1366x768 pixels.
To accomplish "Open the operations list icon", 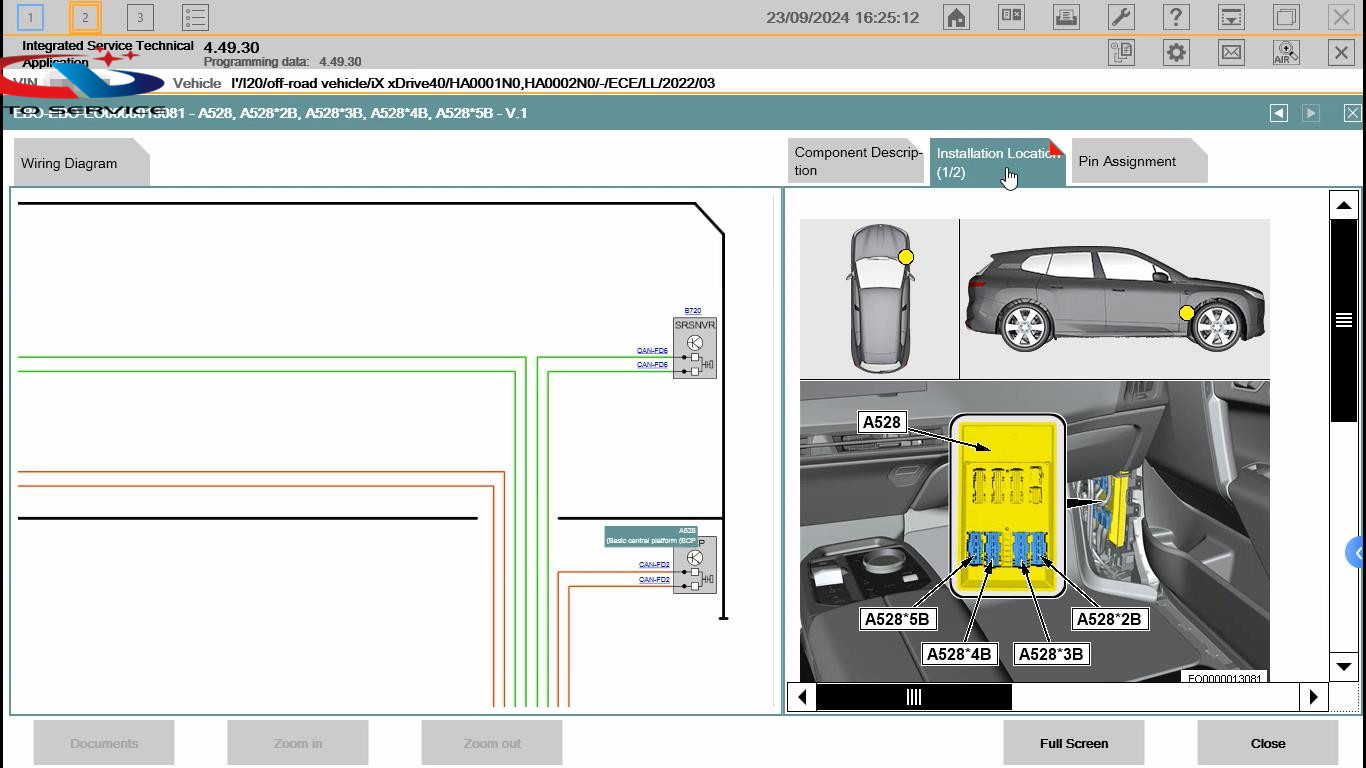I will pyautogui.click(x=195, y=17).
